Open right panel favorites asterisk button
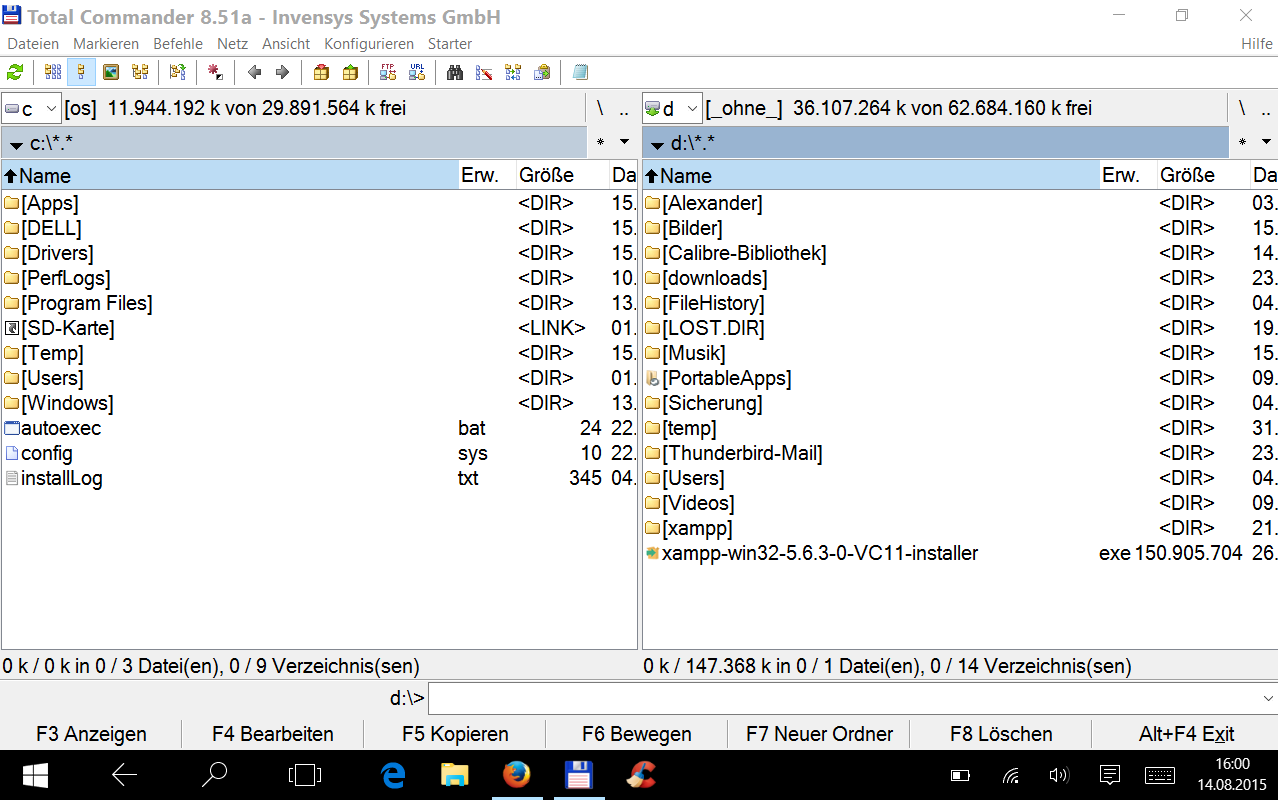Viewport: 1278px width, 800px height. pos(1241,142)
